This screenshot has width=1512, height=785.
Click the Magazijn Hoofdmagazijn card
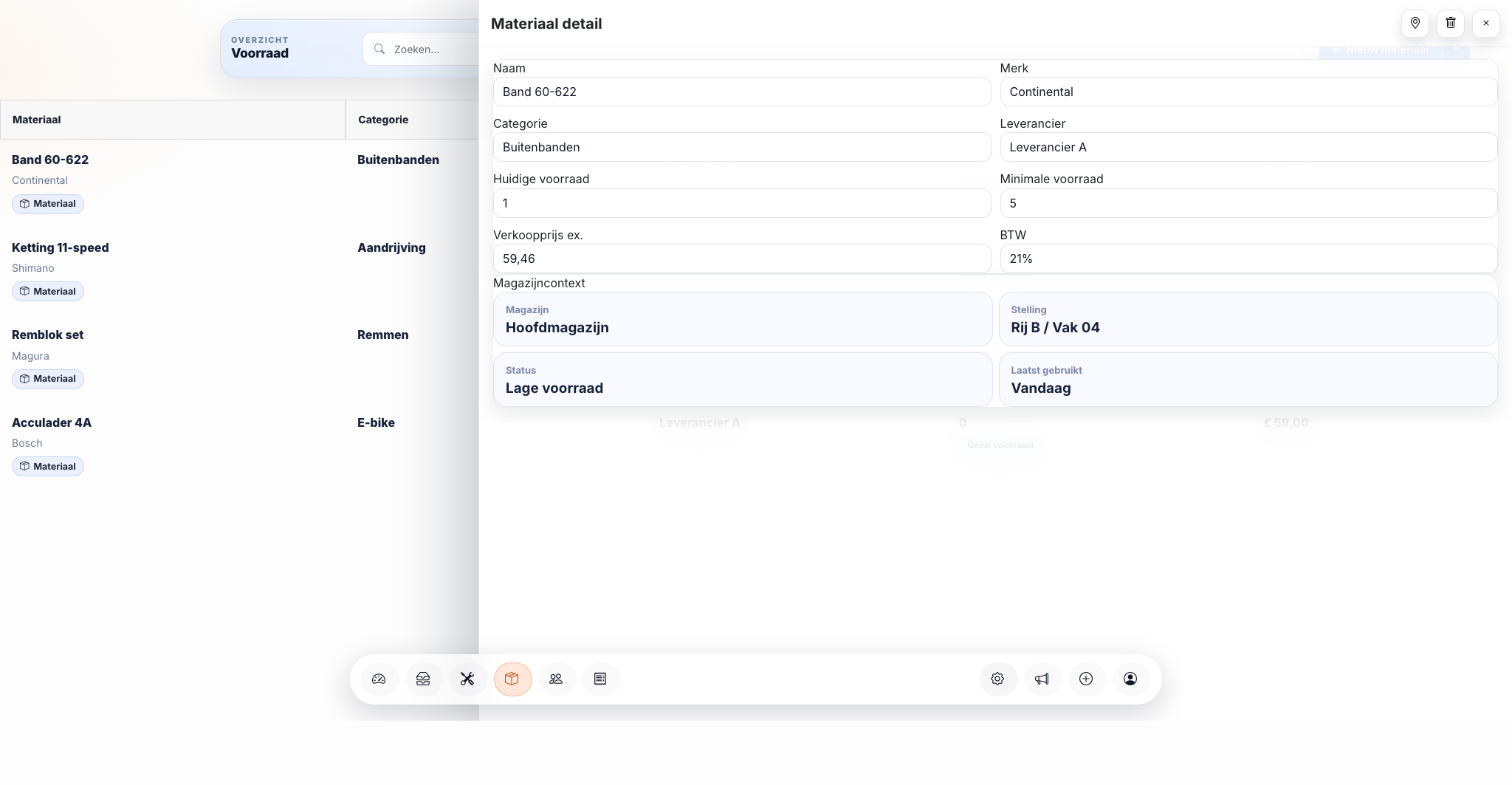click(x=743, y=319)
